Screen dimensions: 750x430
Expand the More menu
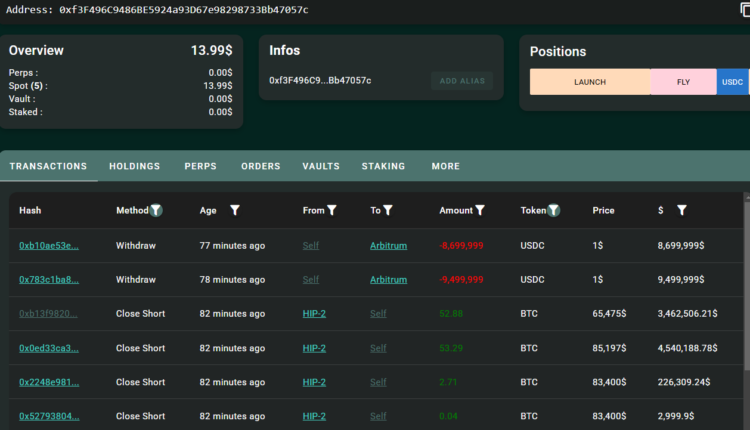446,166
